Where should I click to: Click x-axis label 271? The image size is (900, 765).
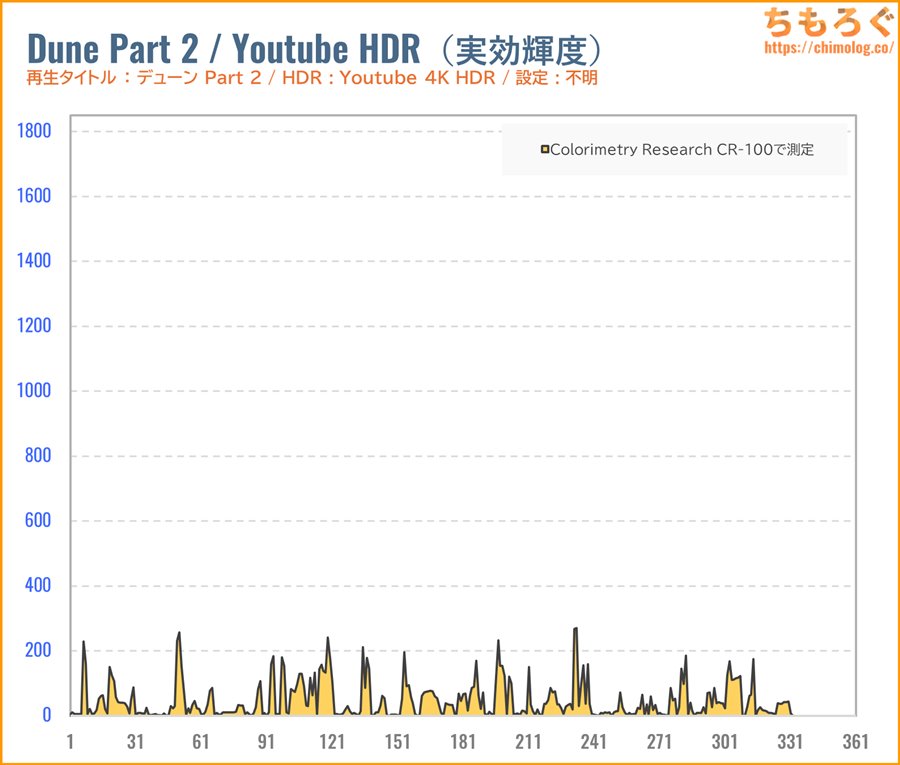coord(659,741)
